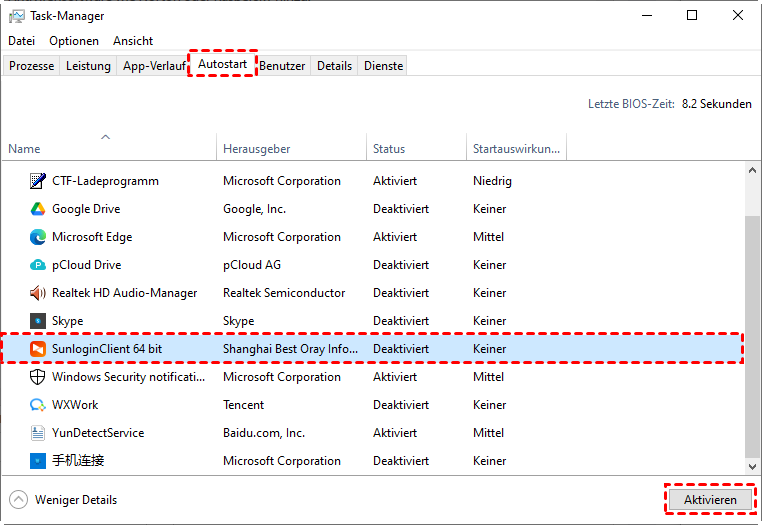Click the vertical scrollbar down arrow
The width and height of the screenshot is (762, 525).
coord(753,467)
